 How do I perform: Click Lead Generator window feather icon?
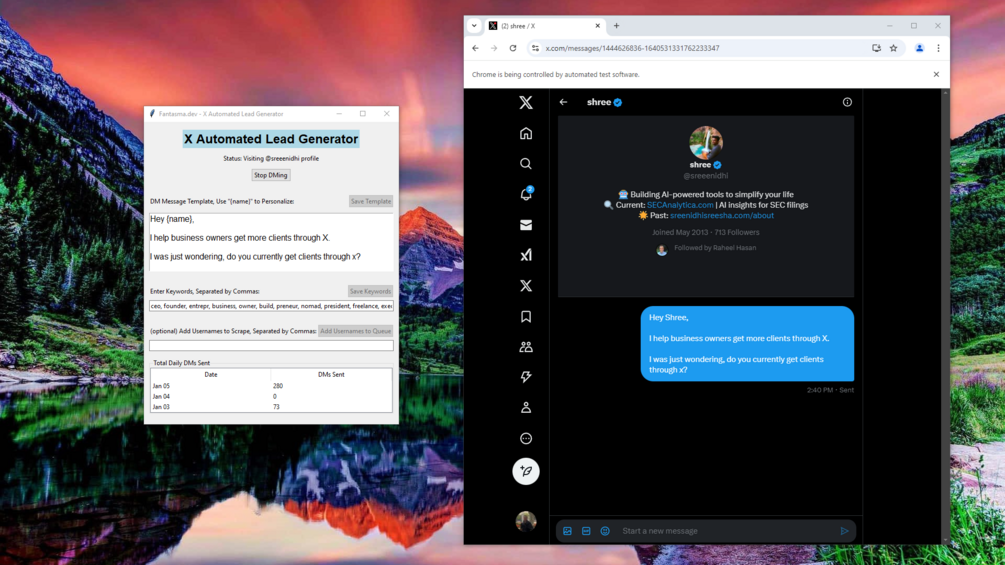152,113
